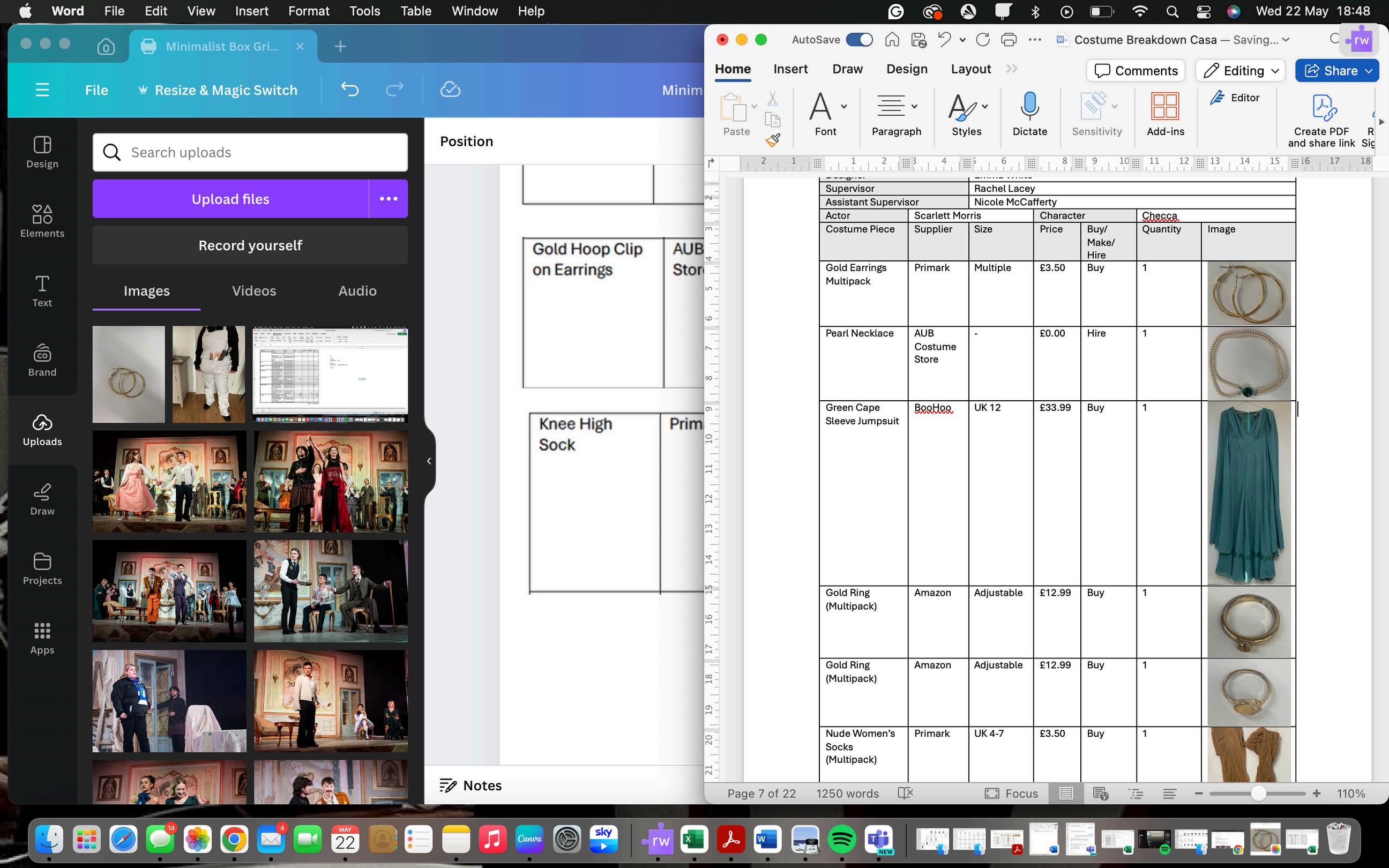The image size is (1389, 868).
Task: Open the Canva Elements panel
Action: [42, 221]
